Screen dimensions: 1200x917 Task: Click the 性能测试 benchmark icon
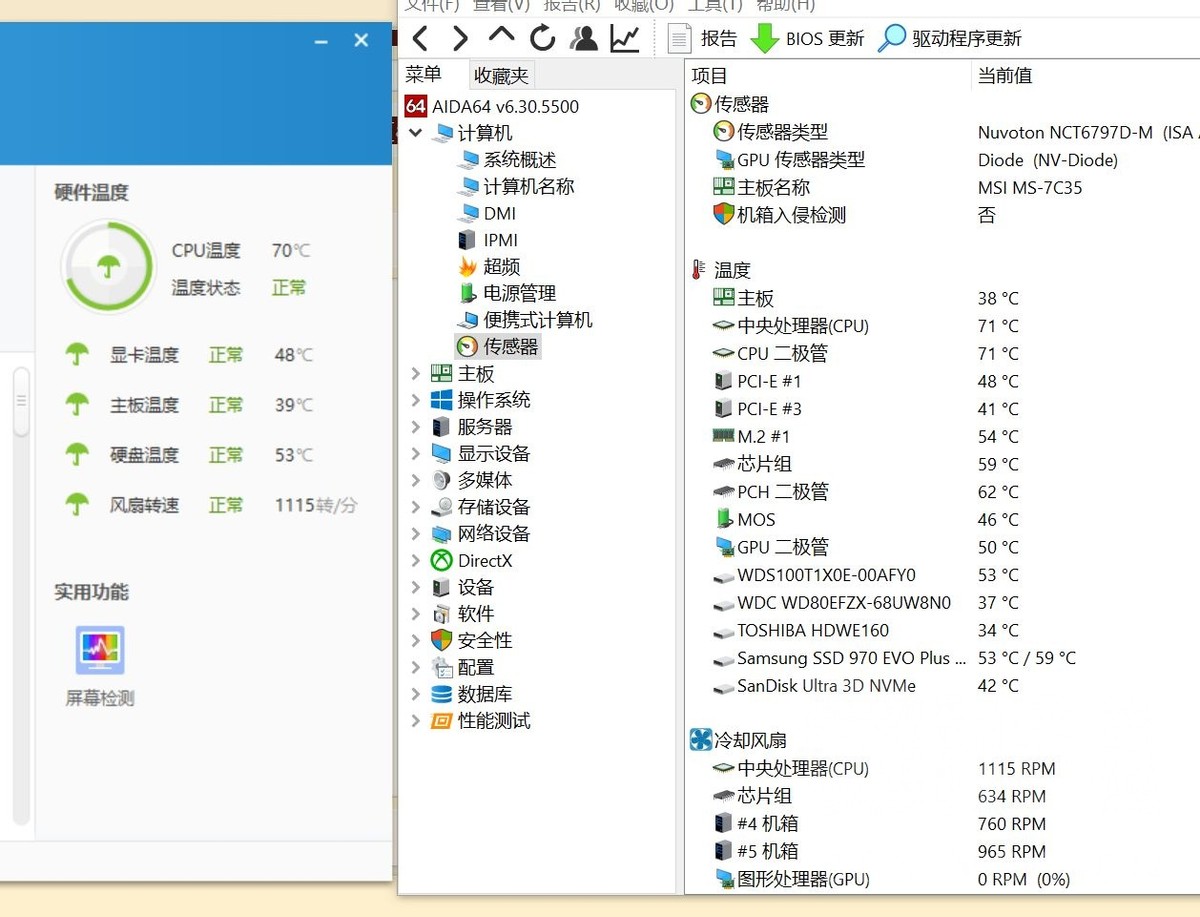(441, 721)
